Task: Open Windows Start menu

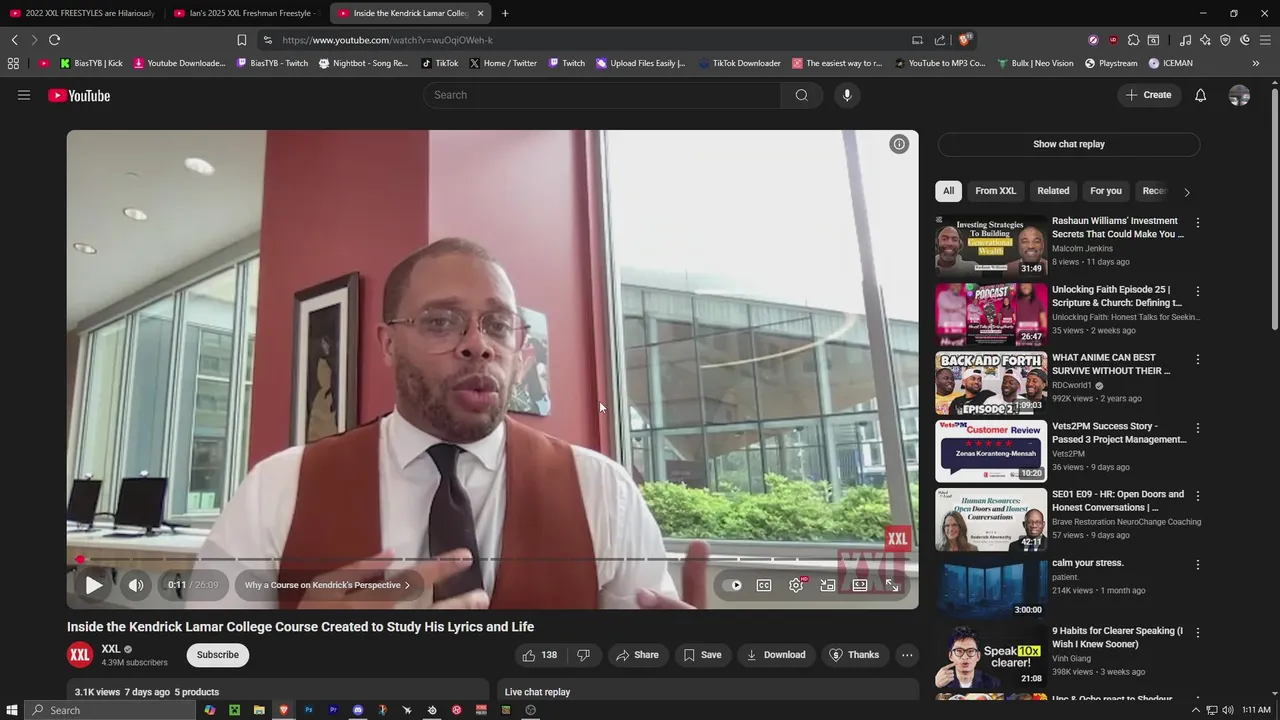Action: [12, 710]
